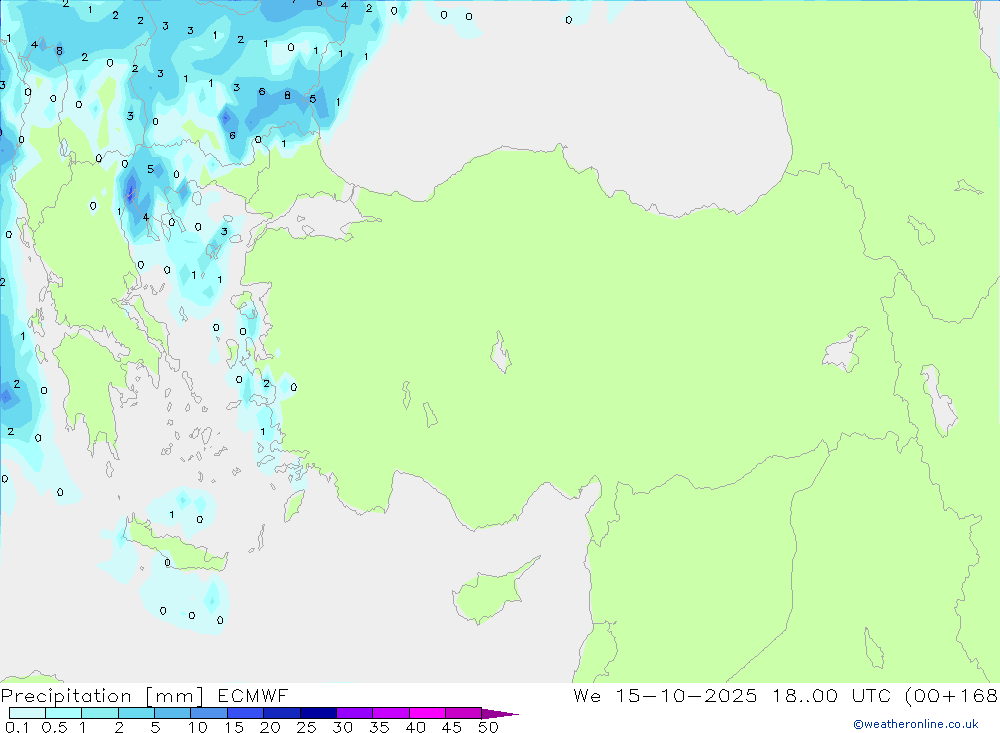Pick the 40–45 mm magenta legend swatch
1000x733 pixels.
click(x=427, y=713)
